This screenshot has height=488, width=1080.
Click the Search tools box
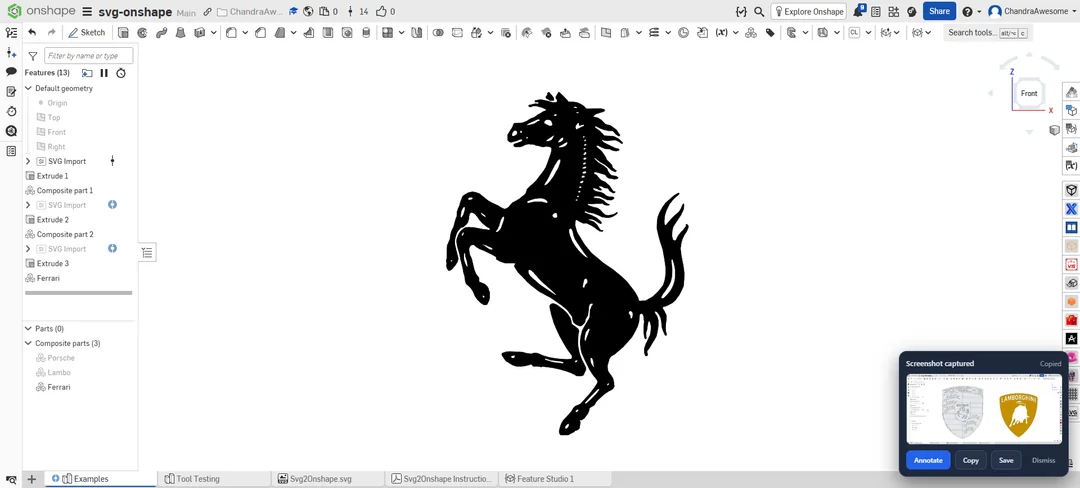coord(987,32)
